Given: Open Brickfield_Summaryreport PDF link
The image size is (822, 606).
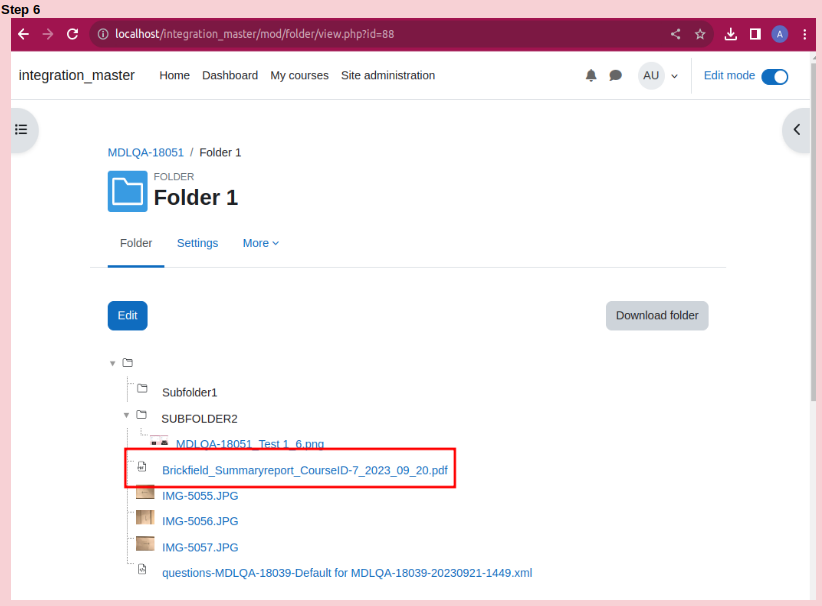Looking at the screenshot, I should (305, 470).
